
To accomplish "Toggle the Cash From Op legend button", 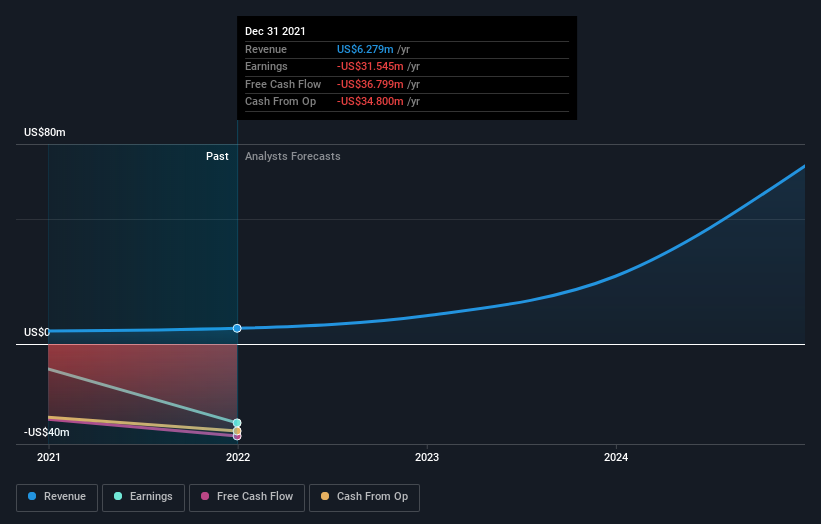I will pyautogui.click(x=364, y=497).
